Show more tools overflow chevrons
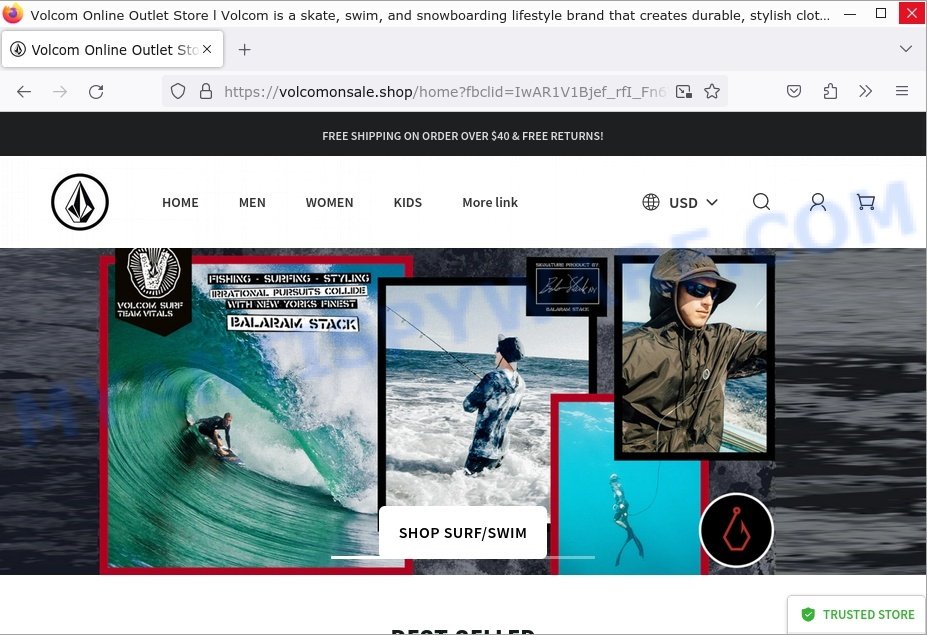This screenshot has width=927, height=635. 866,91
